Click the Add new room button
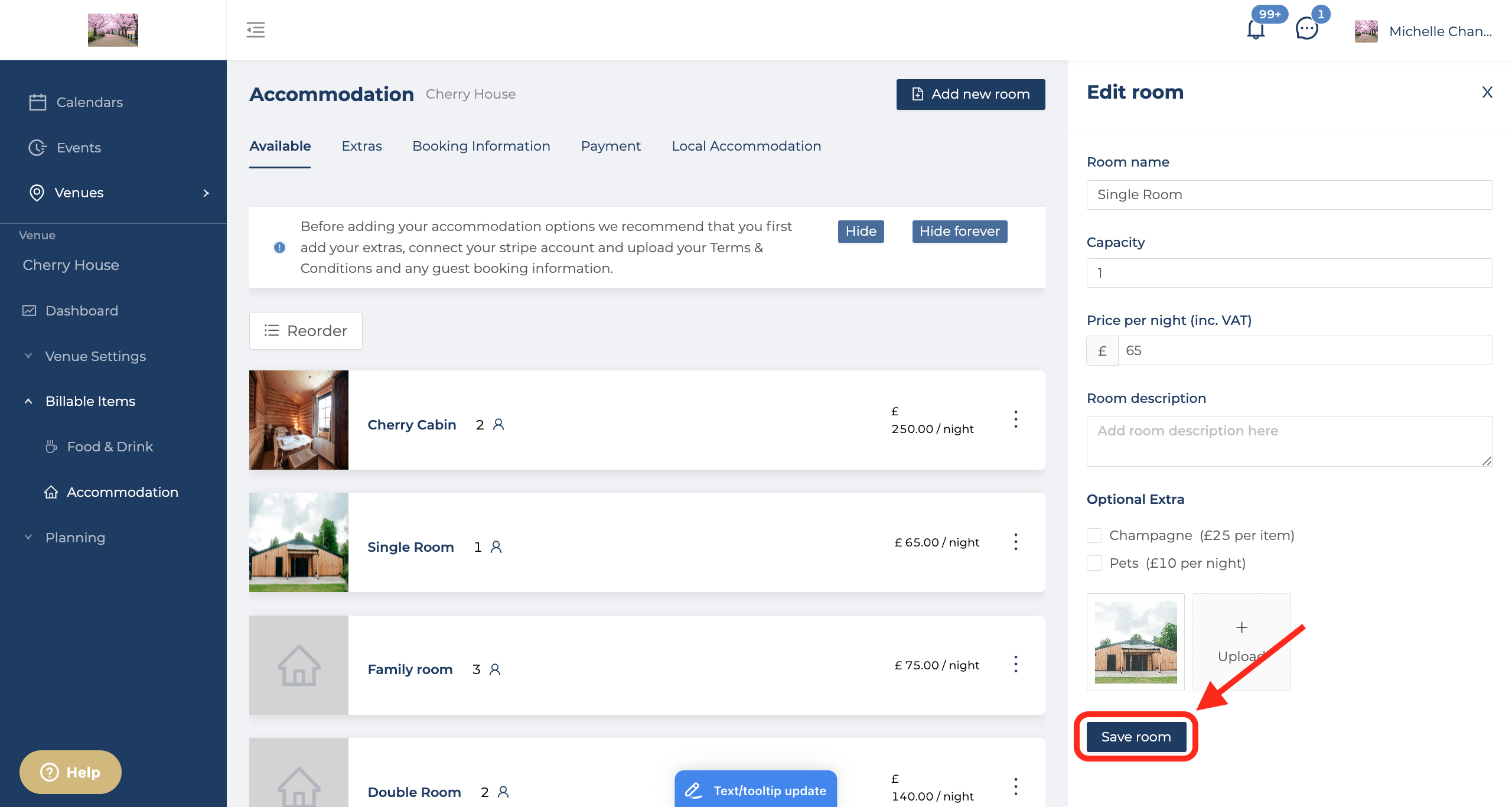The height and width of the screenshot is (807, 1512). [970, 95]
